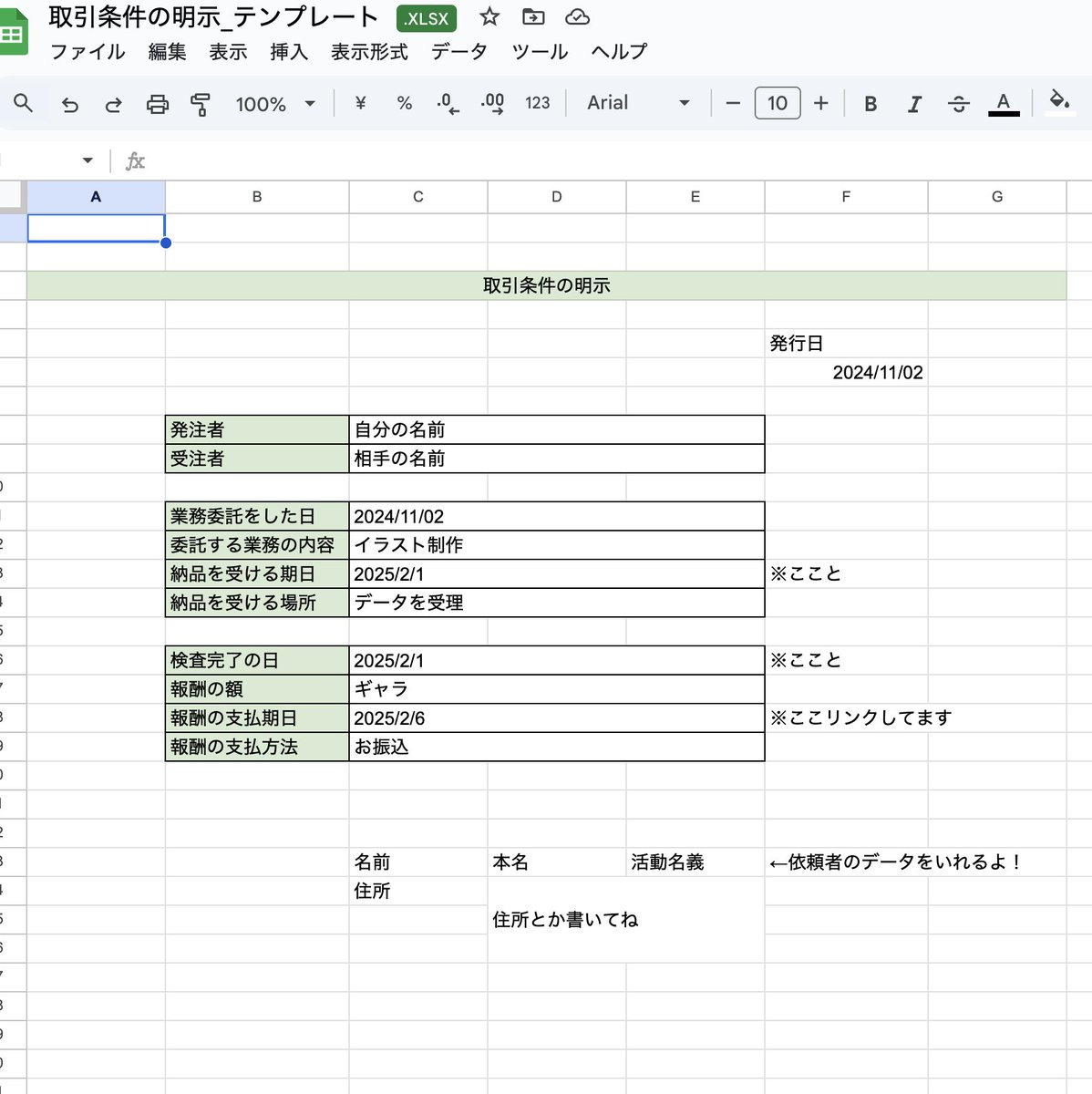Star the spreadsheet 取引条件の明示_テンプレート
Image resolution: width=1092 pixels, height=1094 pixels.
[x=489, y=16]
